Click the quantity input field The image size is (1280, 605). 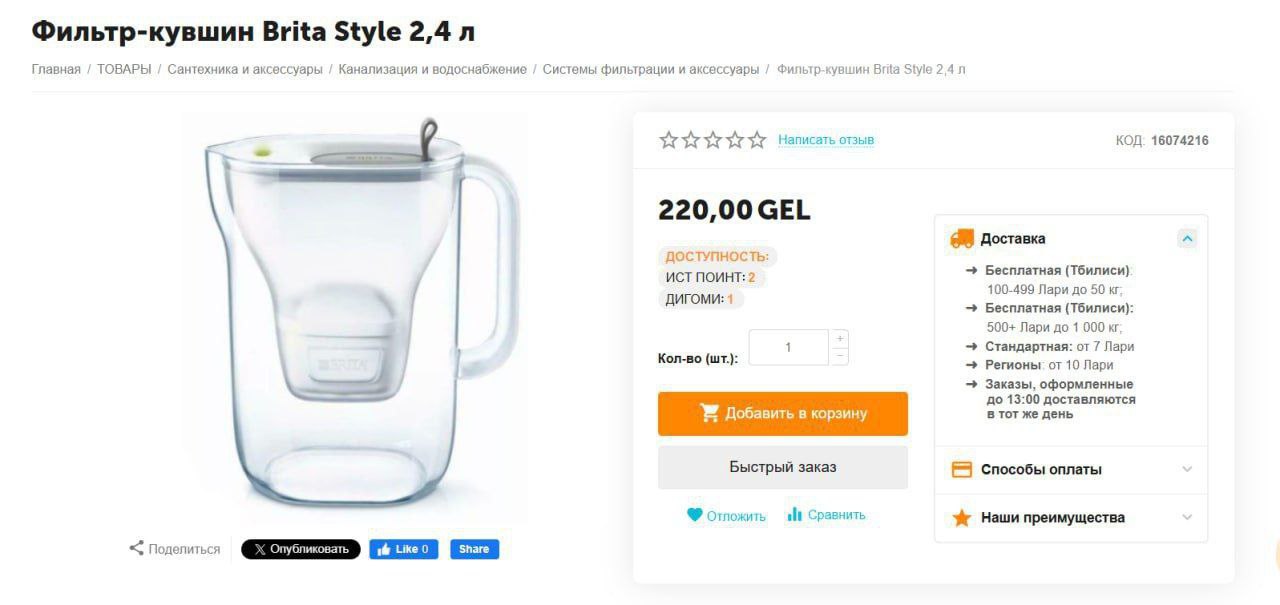[788, 347]
